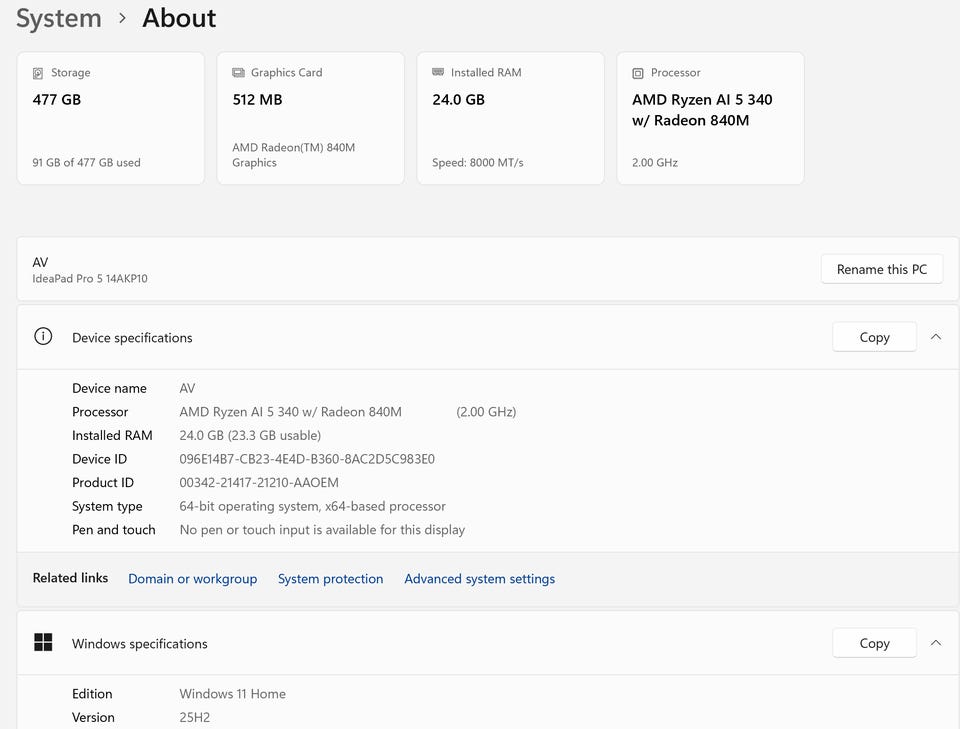
Task: Go back to System in the breadcrumb
Action: [58, 18]
